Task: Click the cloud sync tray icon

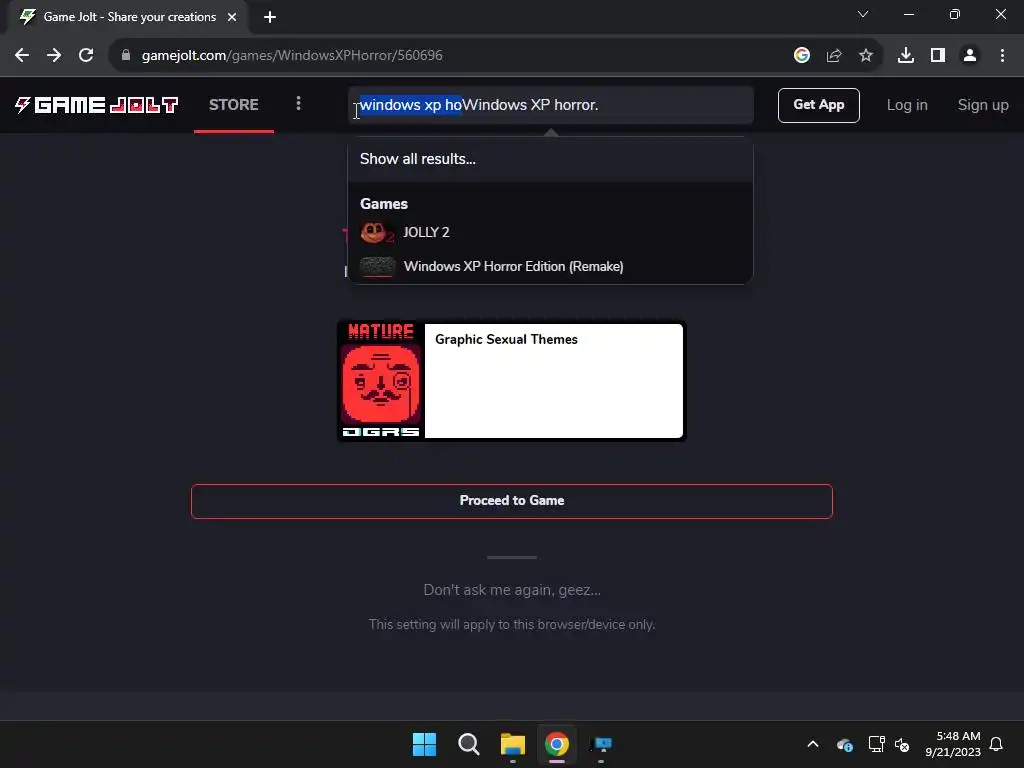Action: coord(844,744)
